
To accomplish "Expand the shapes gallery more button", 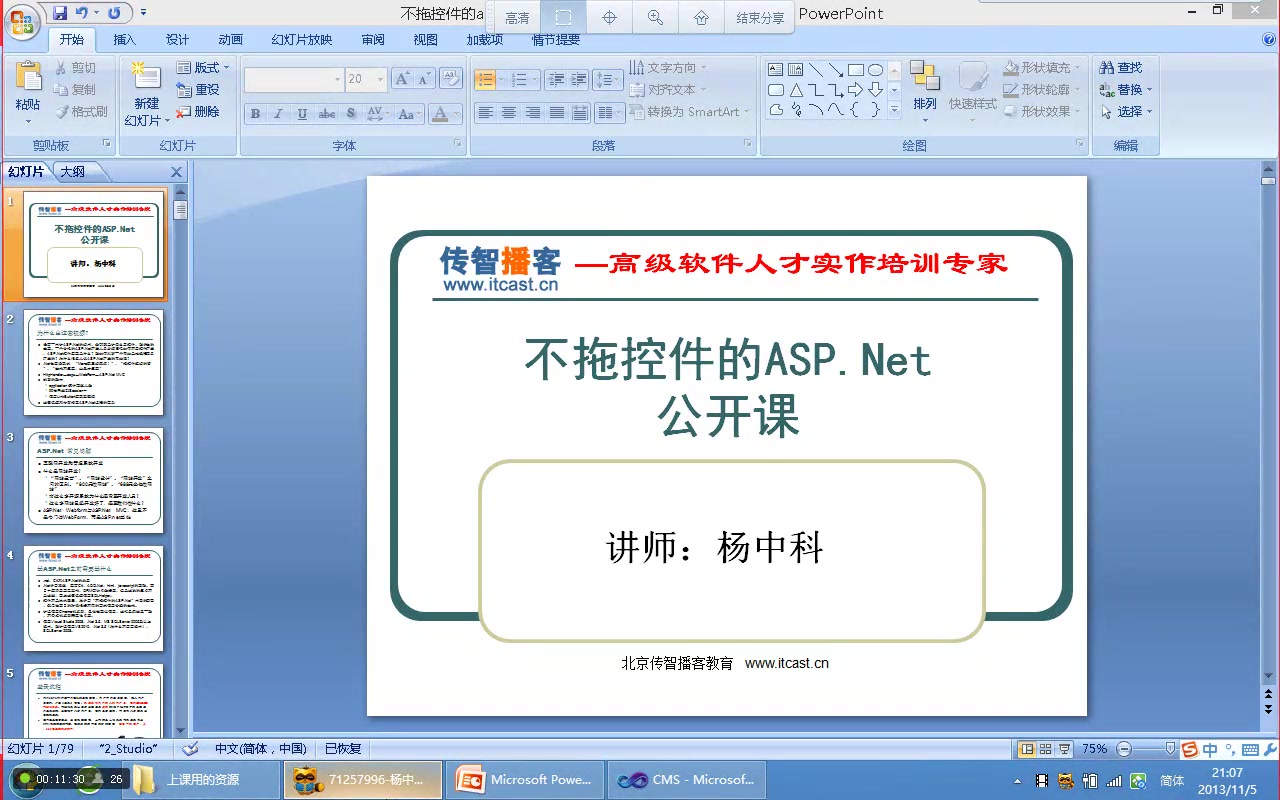I will pos(895,109).
